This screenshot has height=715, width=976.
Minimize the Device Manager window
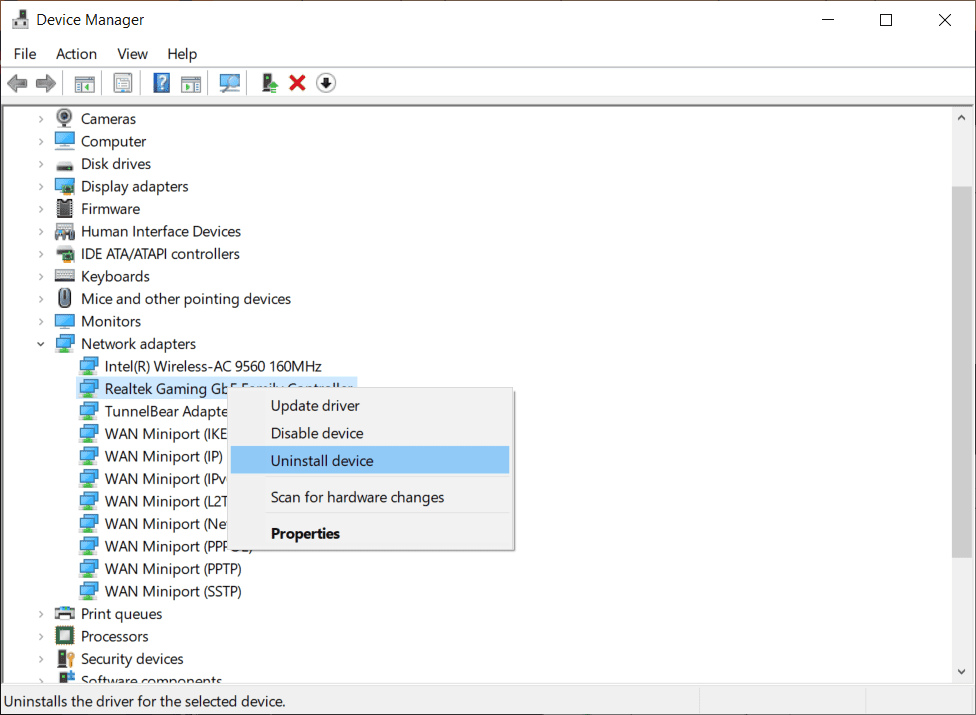[x=828, y=20]
